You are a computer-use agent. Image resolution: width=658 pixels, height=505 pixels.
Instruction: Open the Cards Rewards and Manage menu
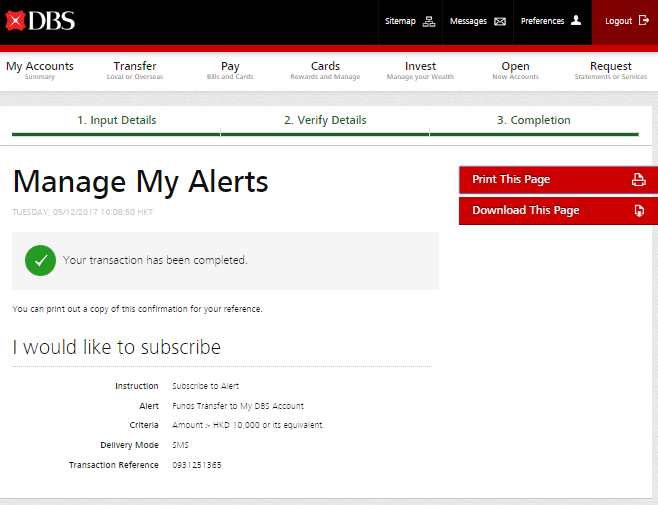325,70
